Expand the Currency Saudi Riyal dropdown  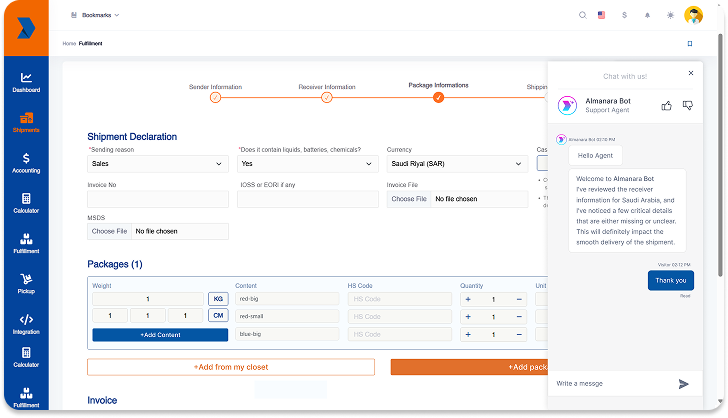tap(456, 163)
